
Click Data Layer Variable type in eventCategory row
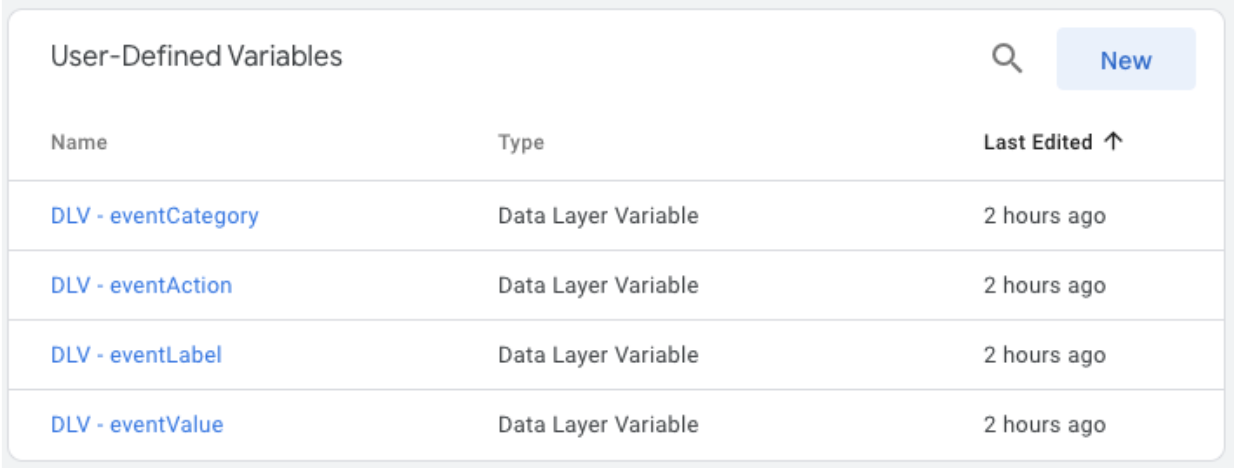[x=598, y=215]
